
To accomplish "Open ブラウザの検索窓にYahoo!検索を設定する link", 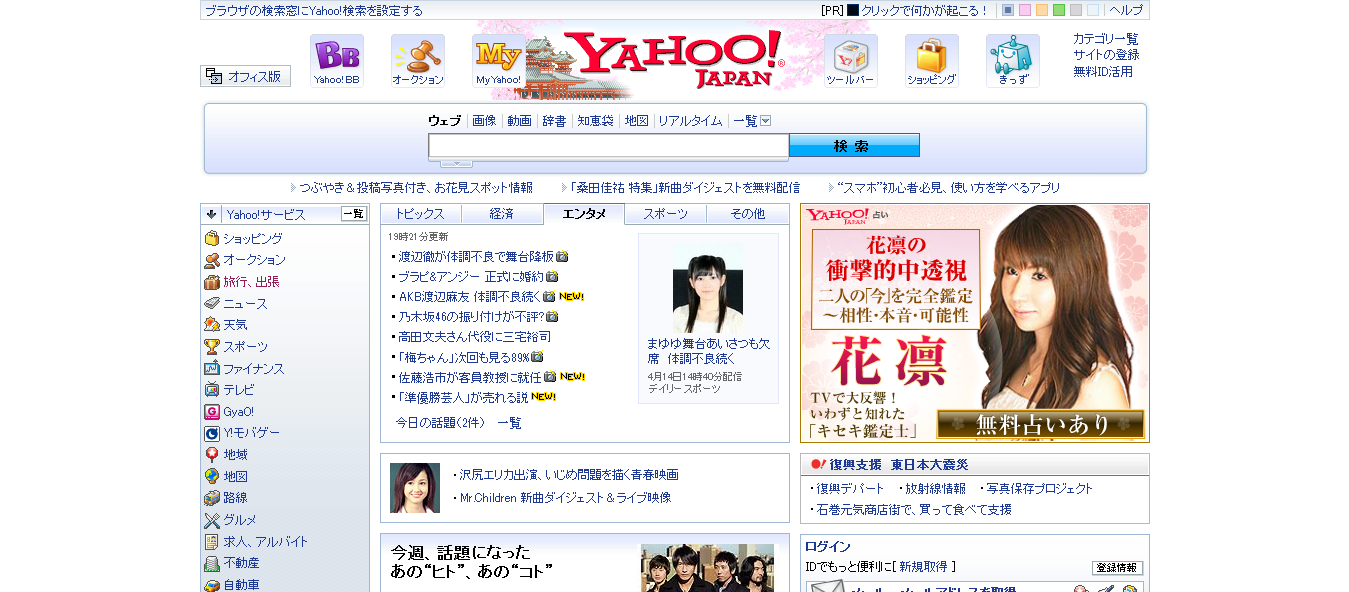I will coord(314,11).
